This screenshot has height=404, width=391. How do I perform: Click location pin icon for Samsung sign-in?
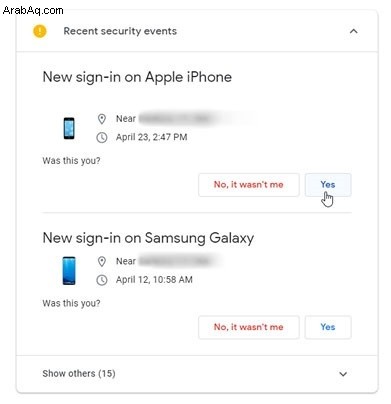click(x=102, y=261)
